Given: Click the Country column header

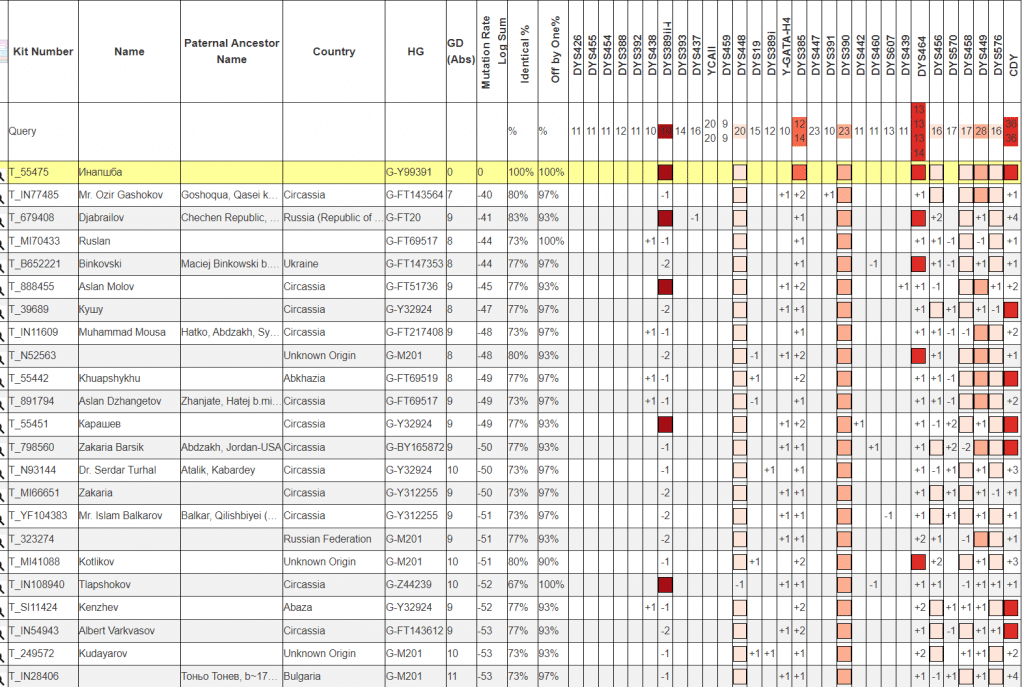Looking at the screenshot, I should pos(333,52).
